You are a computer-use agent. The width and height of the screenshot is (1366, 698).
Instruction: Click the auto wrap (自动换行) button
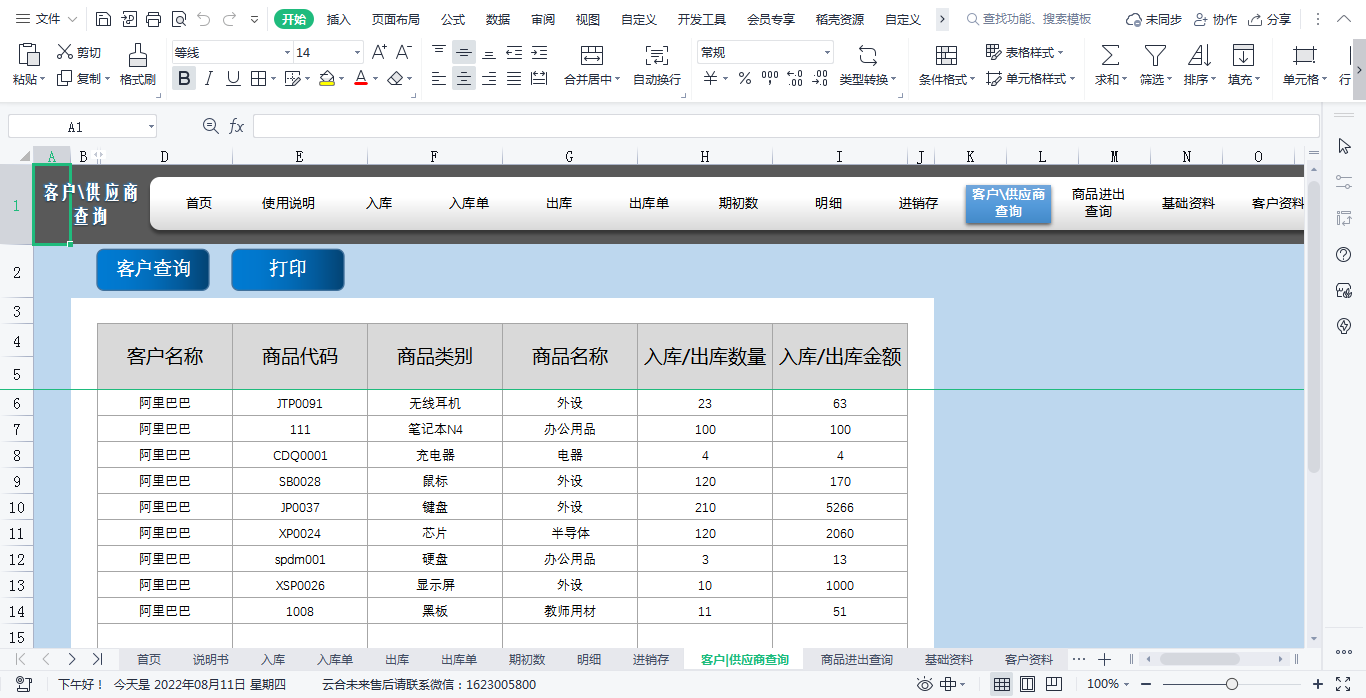(657, 64)
